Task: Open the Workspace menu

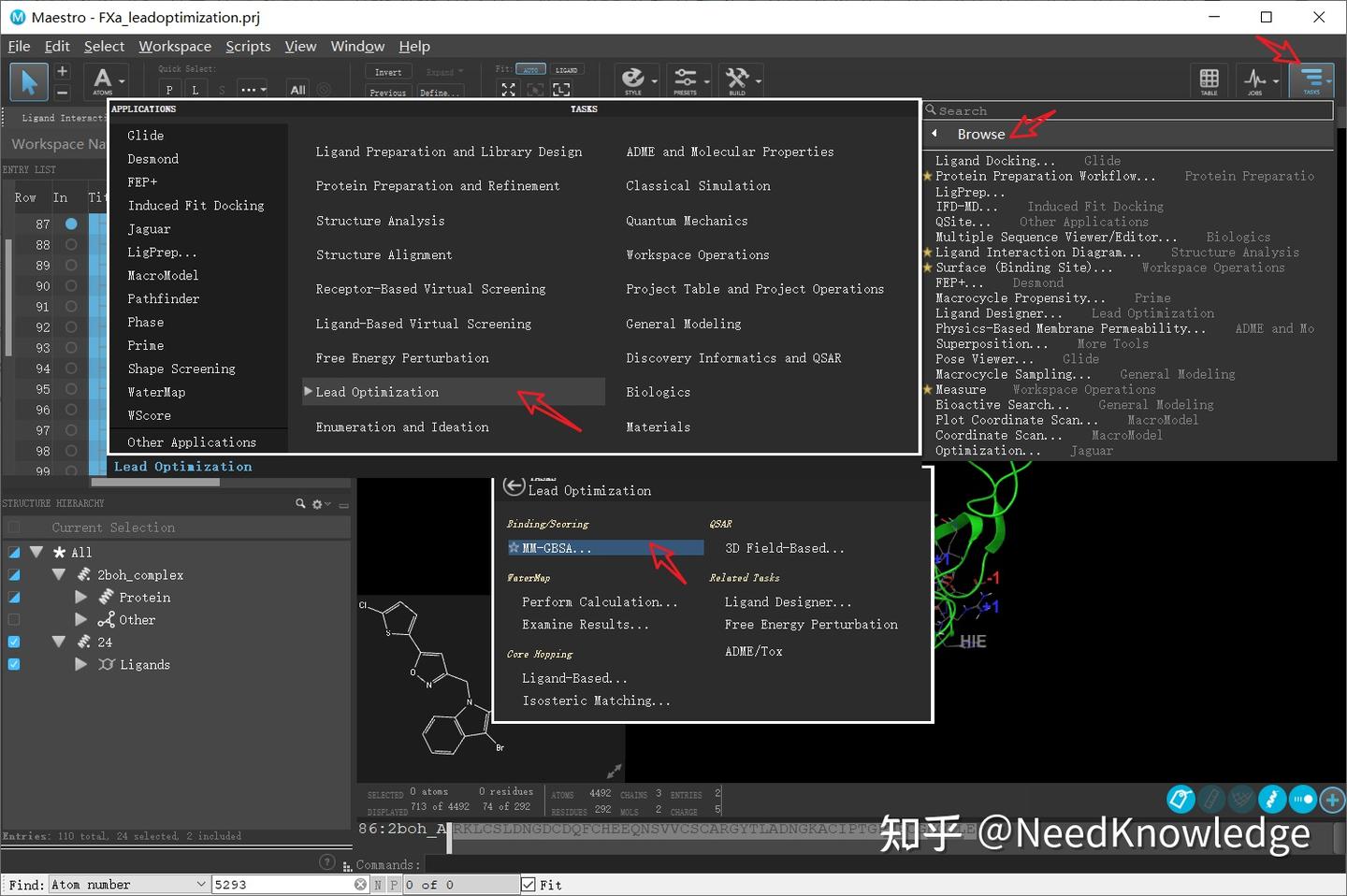Action: (x=174, y=46)
